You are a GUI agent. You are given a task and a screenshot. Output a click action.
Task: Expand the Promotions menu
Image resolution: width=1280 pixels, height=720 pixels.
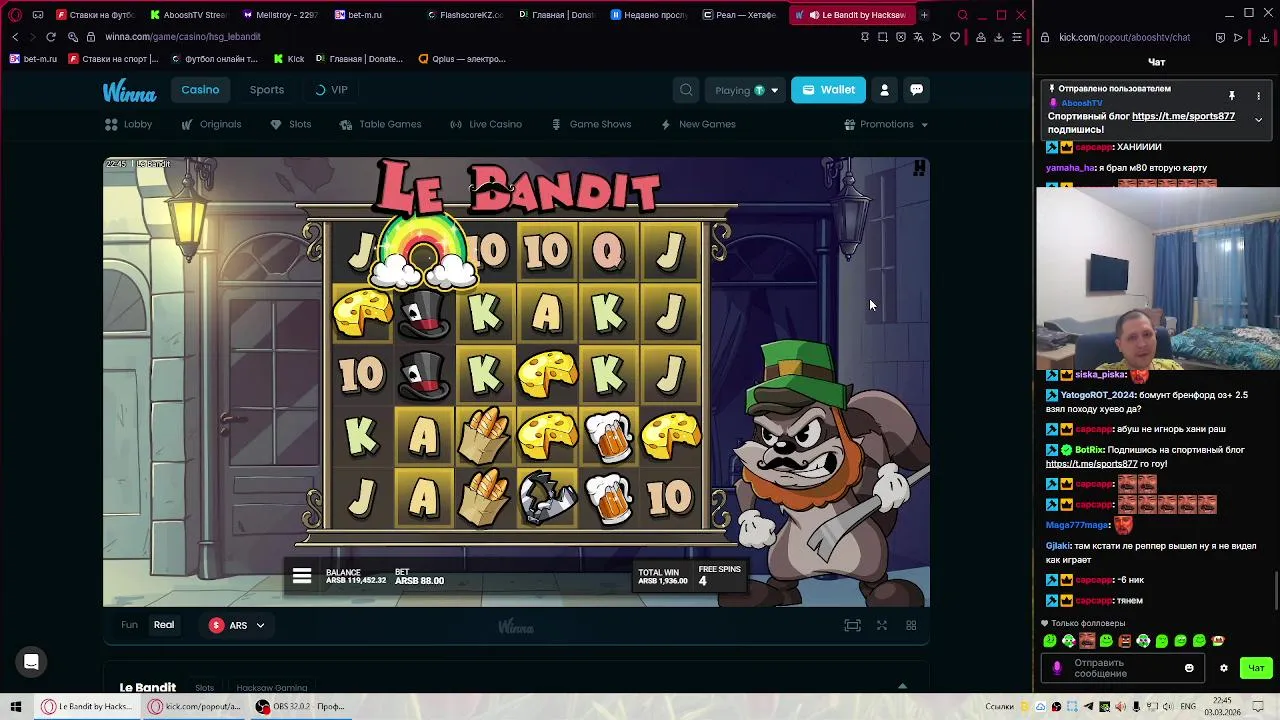886,124
